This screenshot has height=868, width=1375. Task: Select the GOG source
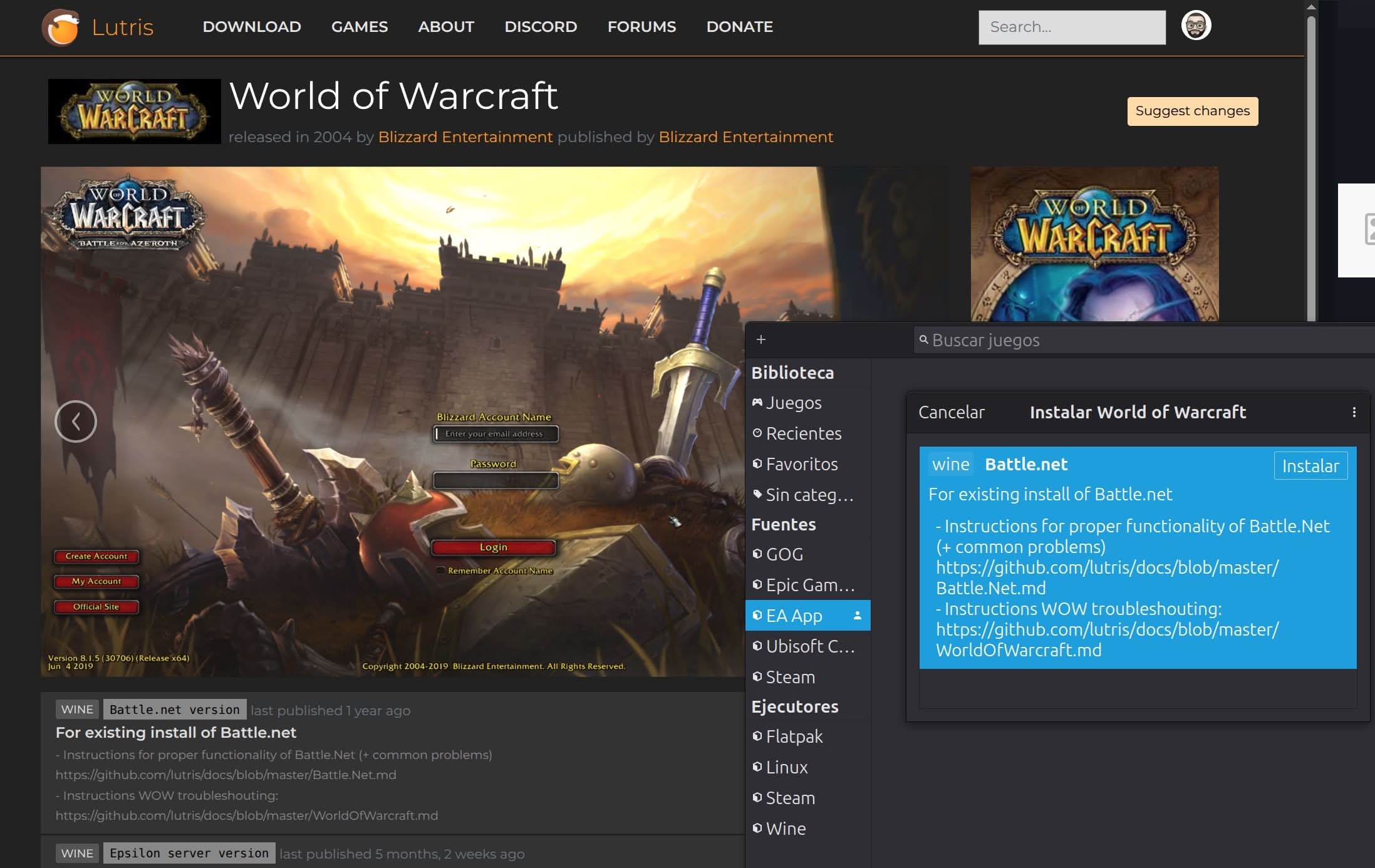click(x=784, y=554)
